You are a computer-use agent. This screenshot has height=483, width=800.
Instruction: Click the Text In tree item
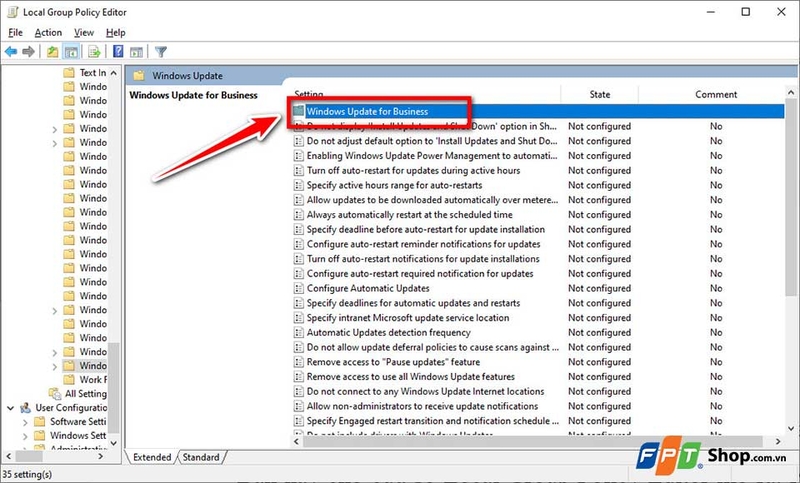click(93, 72)
